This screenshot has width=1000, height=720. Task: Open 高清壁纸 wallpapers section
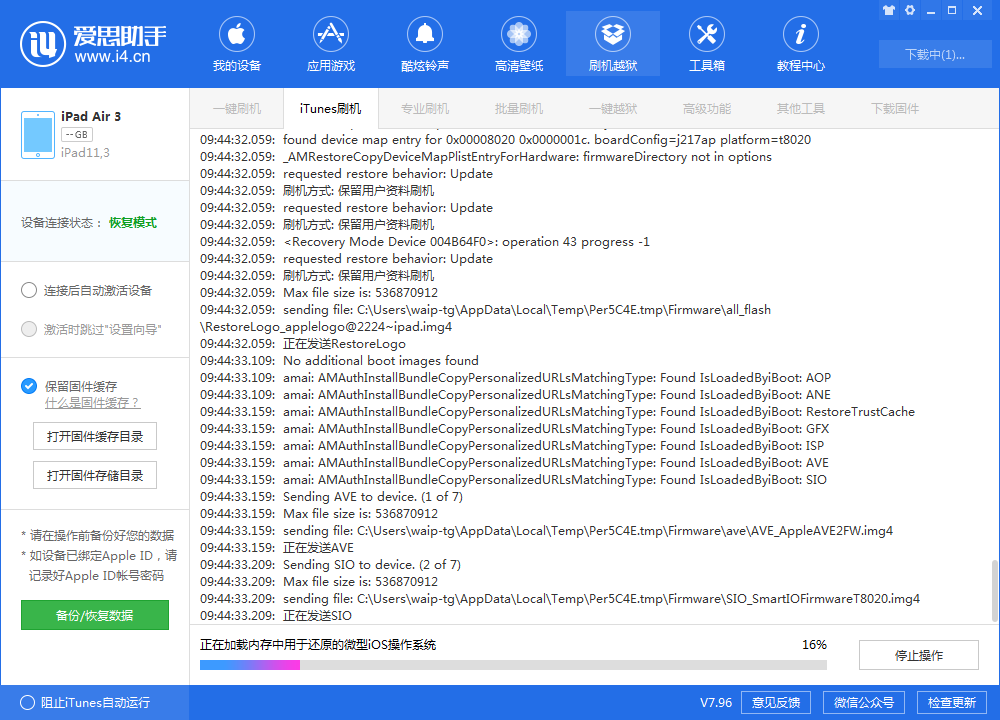coord(519,46)
